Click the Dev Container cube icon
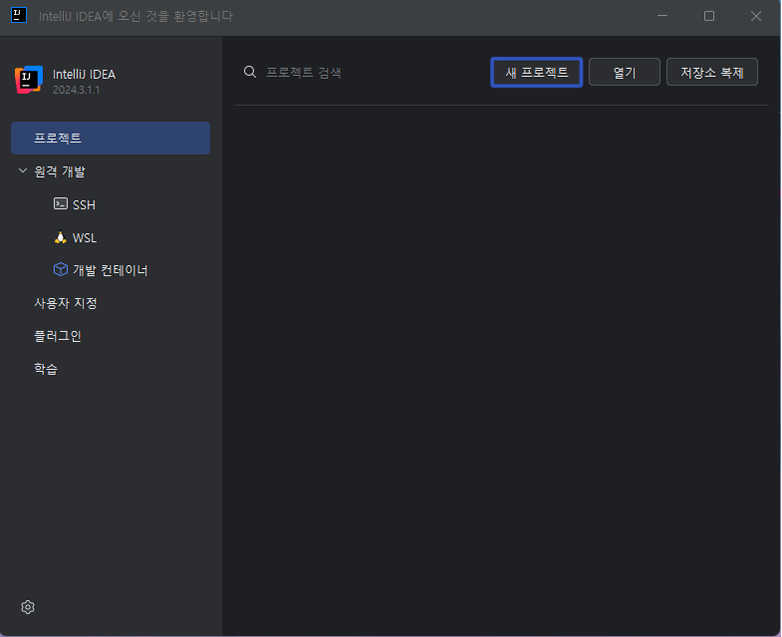Image resolution: width=782 pixels, height=637 pixels. (x=60, y=269)
